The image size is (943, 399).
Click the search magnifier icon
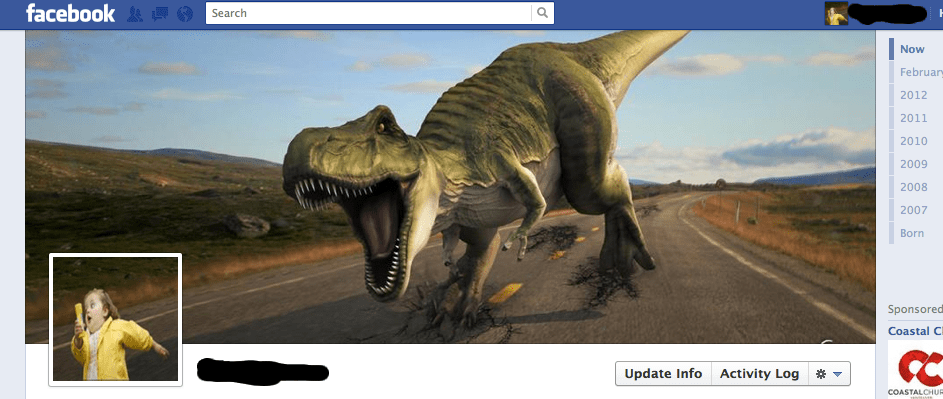click(542, 13)
